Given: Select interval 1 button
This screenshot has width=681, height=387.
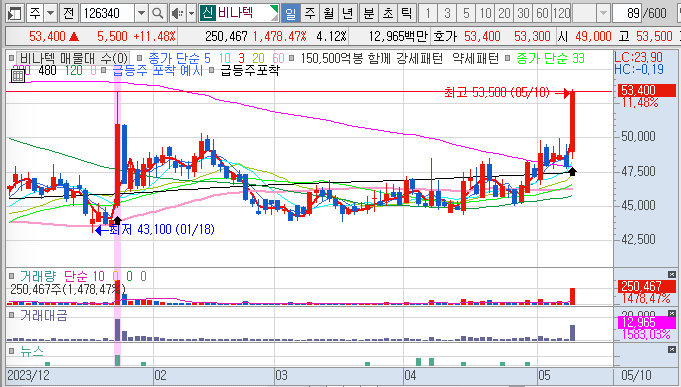Looking at the screenshot, I should point(428,13).
